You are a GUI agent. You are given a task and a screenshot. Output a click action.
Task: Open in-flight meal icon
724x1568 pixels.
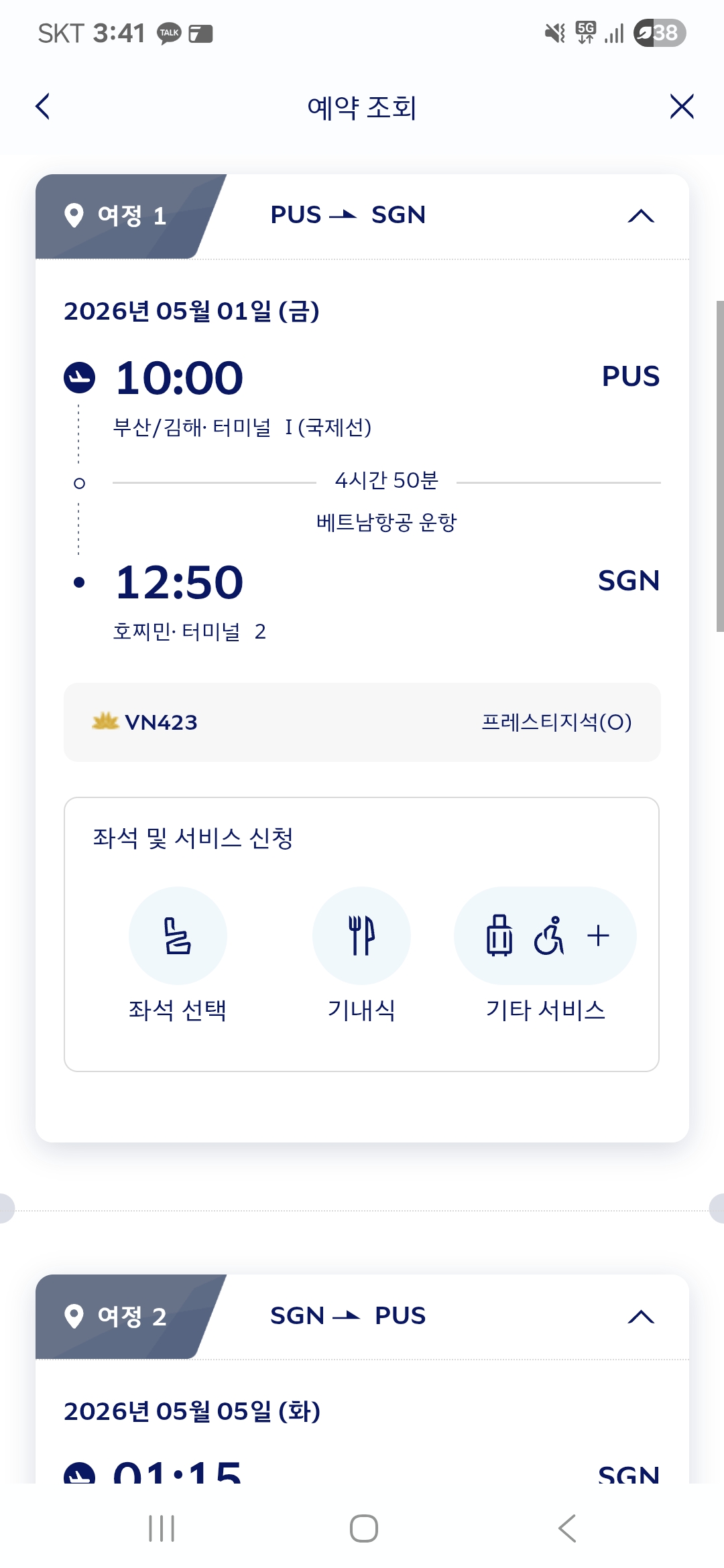(361, 935)
